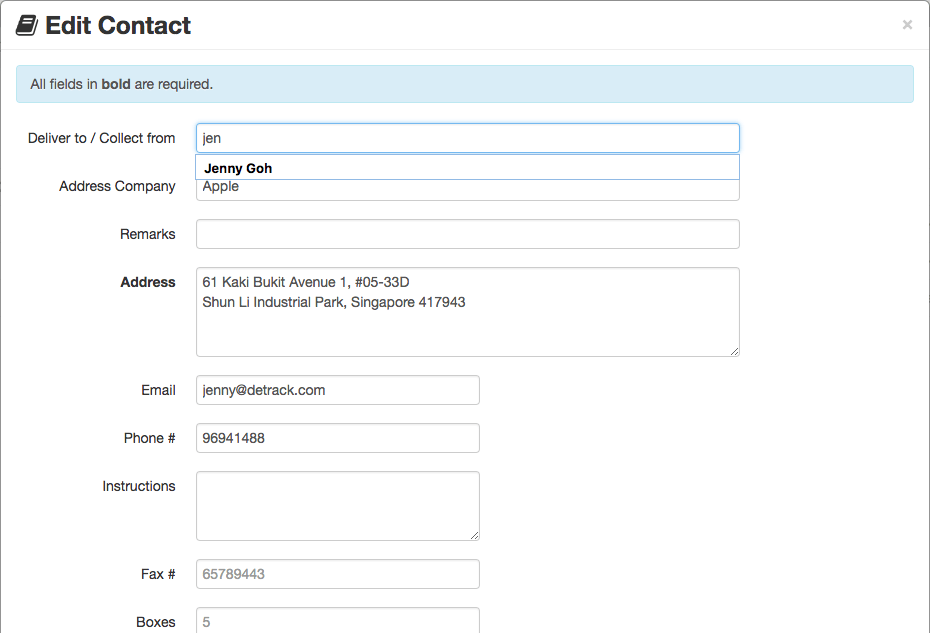Select Jenny Goh autocomplete suggestion

pos(467,168)
